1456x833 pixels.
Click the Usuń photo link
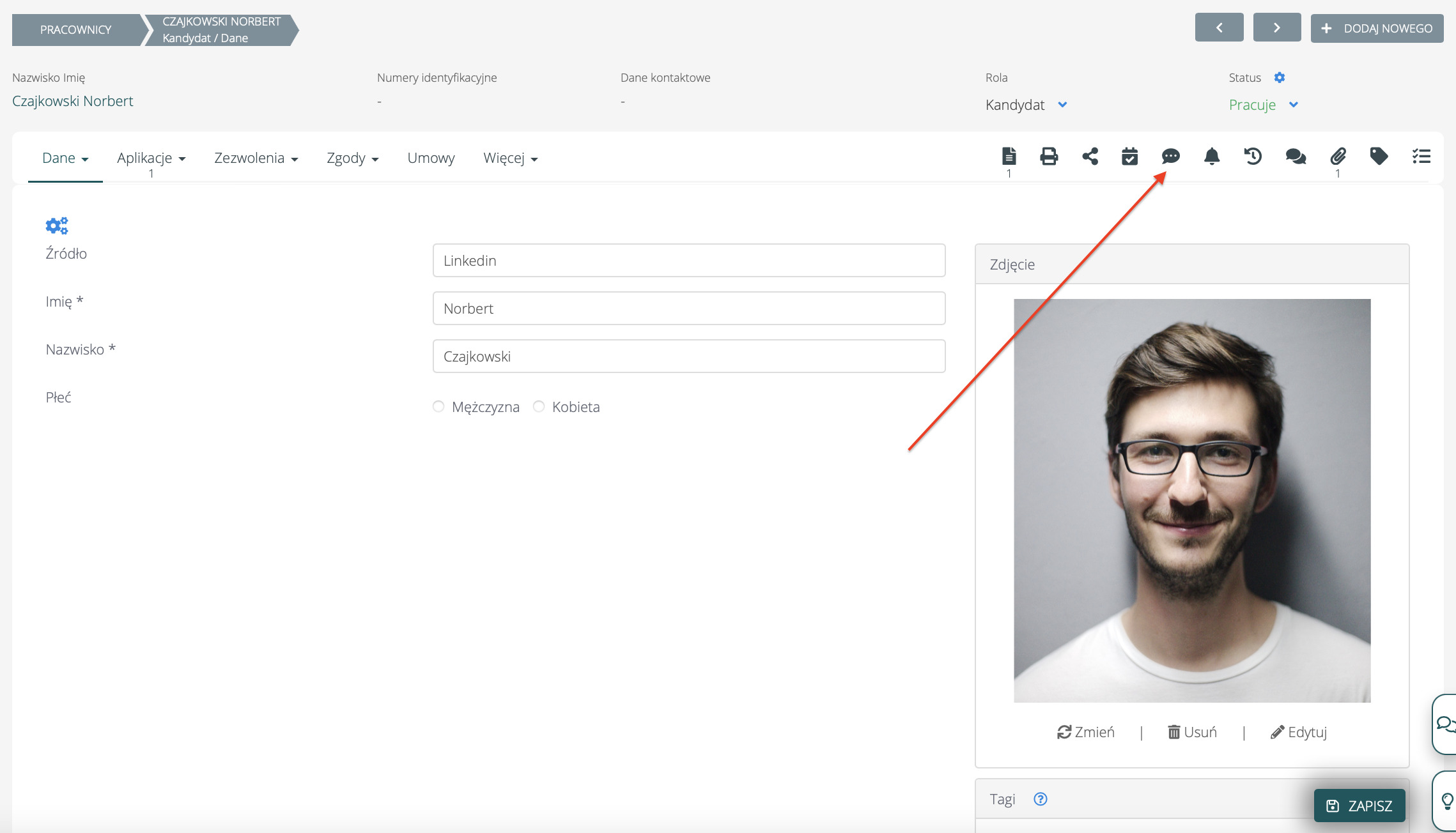click(x=1193, y=732)
